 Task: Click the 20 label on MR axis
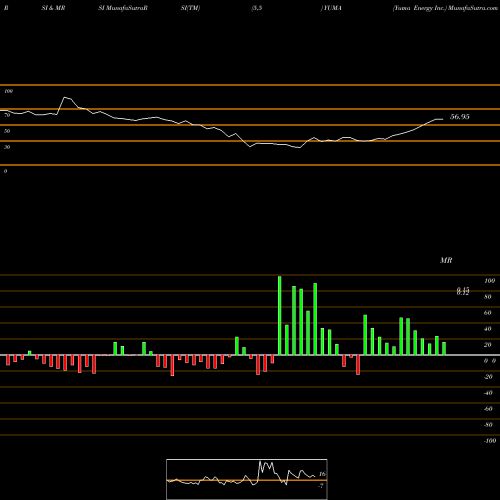tap(488, 345)
